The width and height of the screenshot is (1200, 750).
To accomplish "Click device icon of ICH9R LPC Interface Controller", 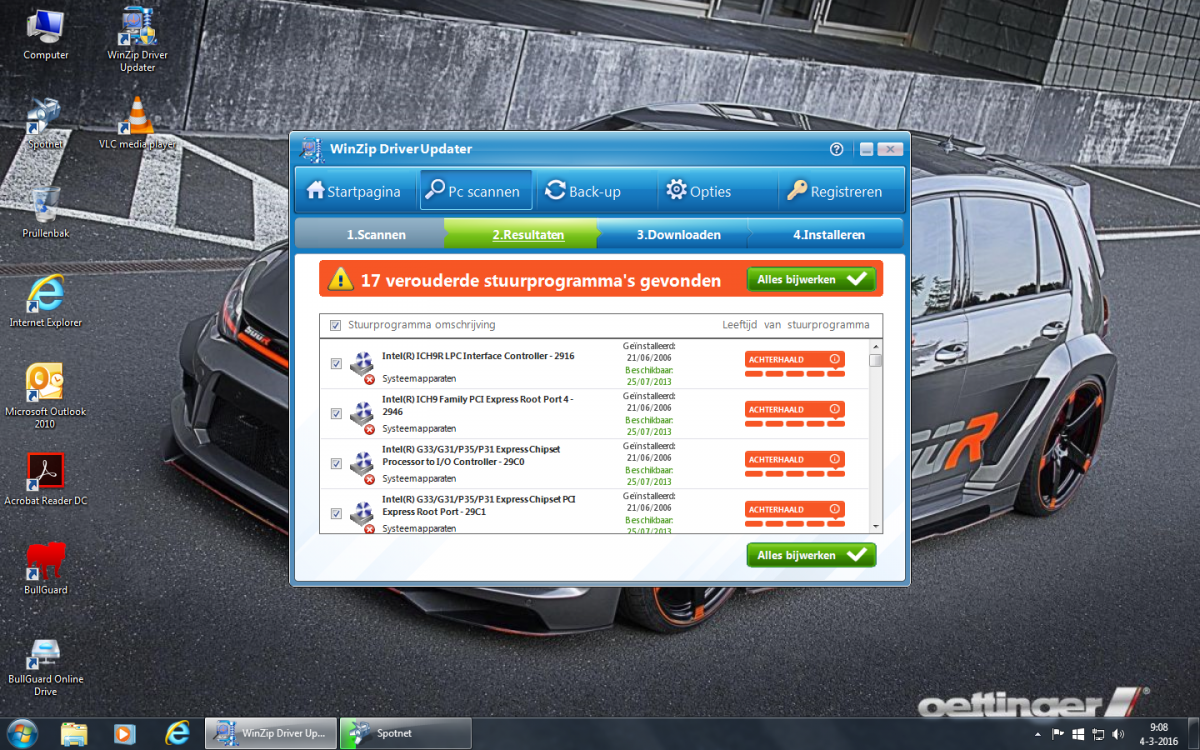I will (362, 367).
